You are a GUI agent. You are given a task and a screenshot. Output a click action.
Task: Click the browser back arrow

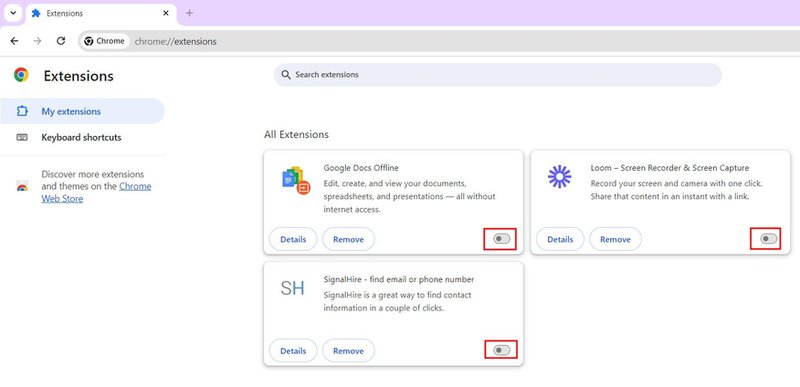pos(14,41)
